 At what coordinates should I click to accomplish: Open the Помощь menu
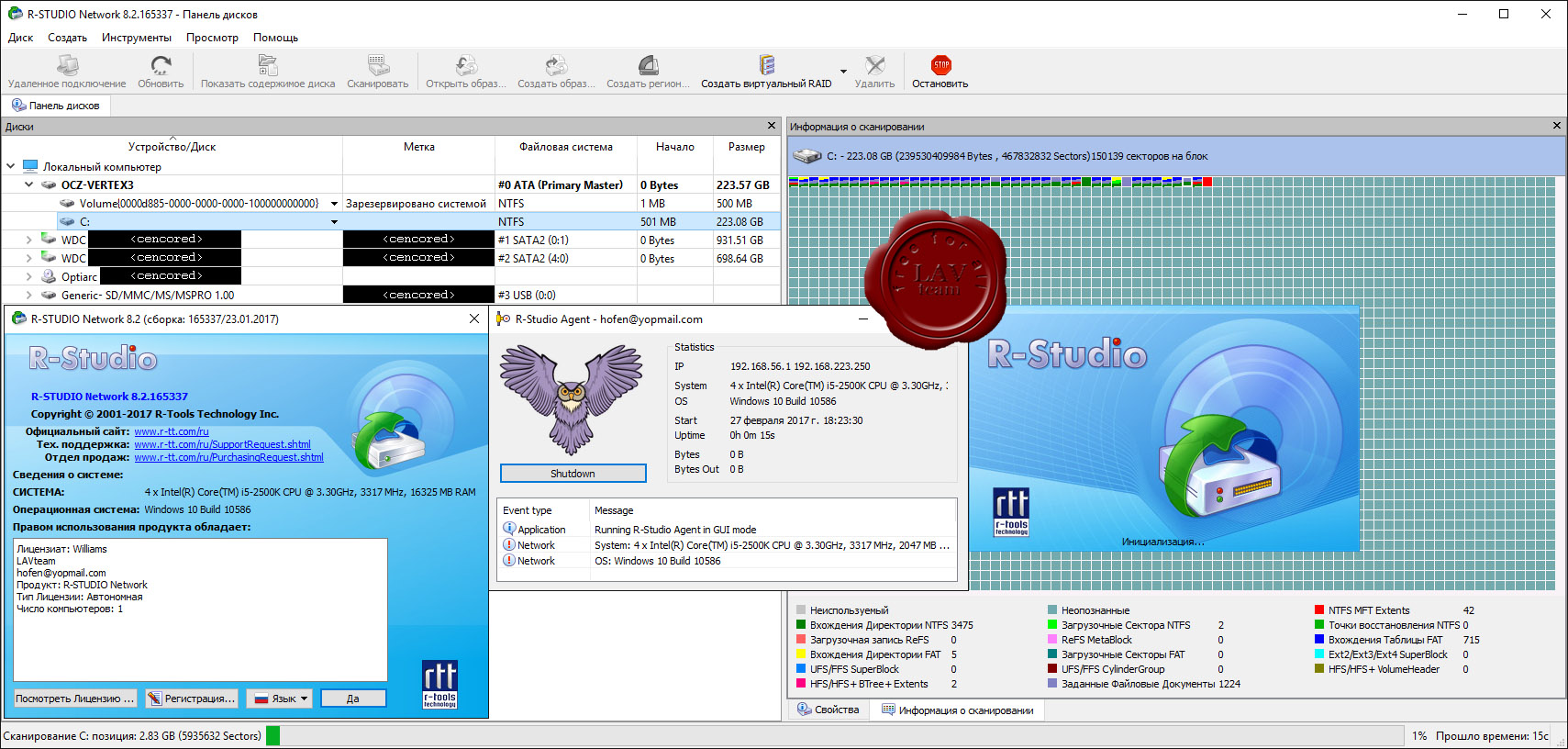click(275, 38)
